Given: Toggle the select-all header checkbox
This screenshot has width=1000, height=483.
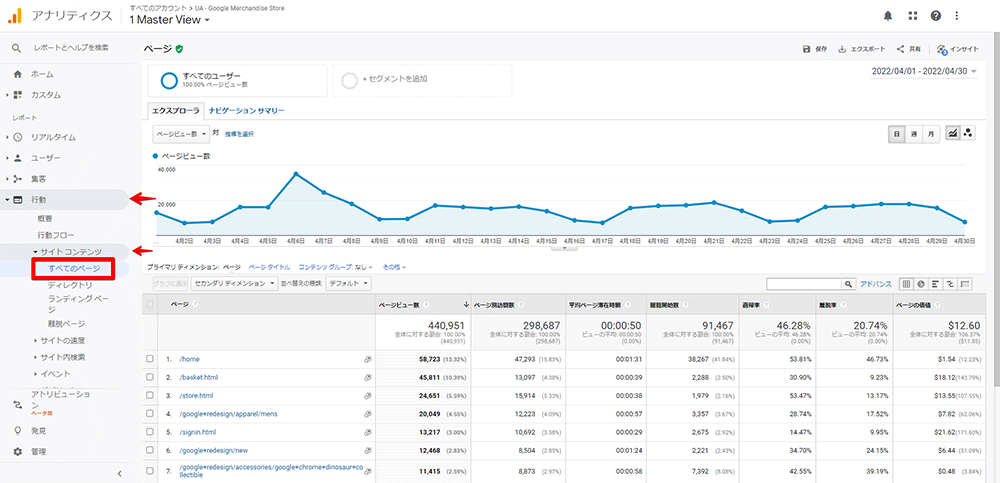Looking at the screenshot, I should click(x=150, y=304).
